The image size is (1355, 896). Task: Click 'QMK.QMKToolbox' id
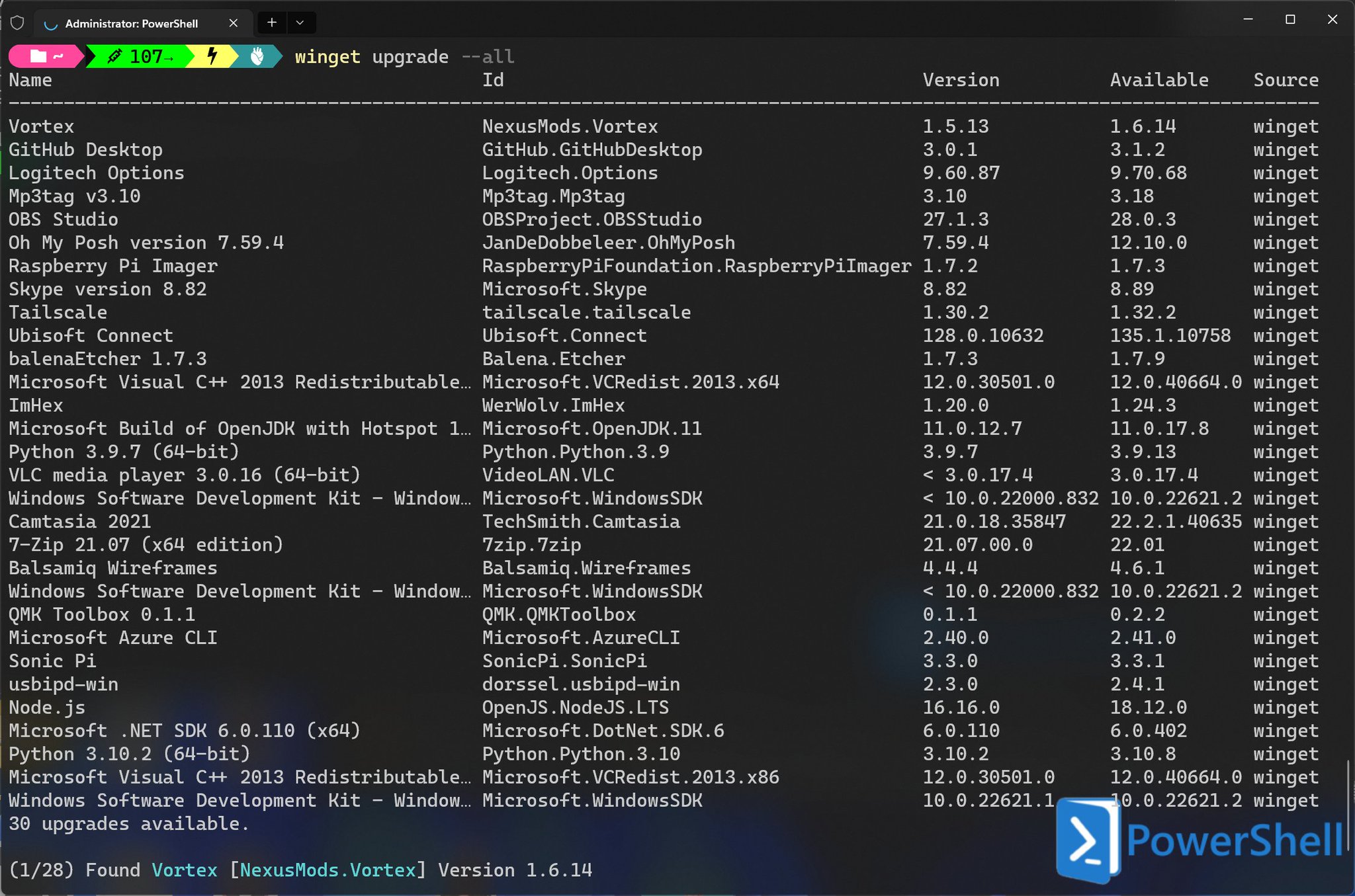coord(559,615)
